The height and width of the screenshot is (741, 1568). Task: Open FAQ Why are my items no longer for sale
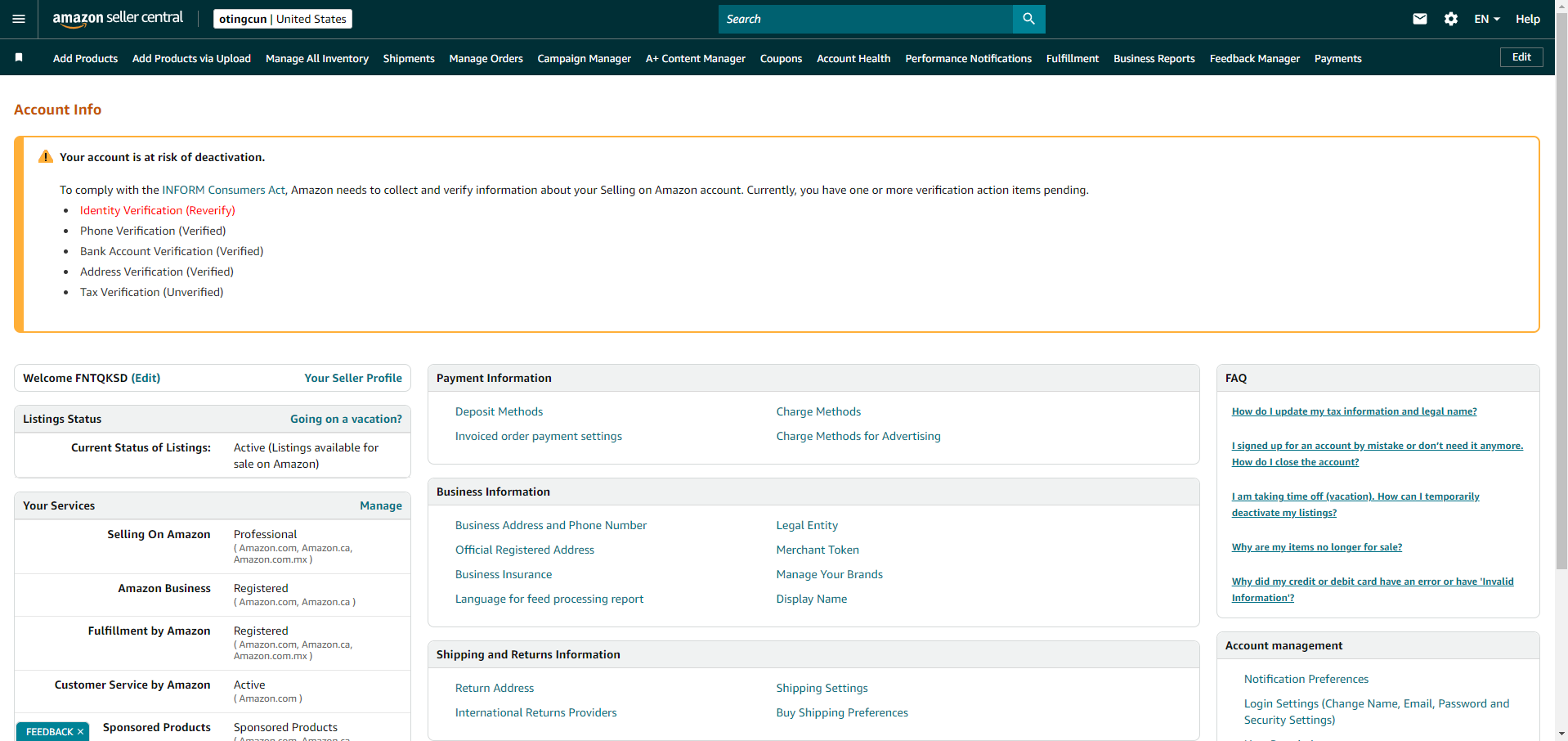[1316, 547]
